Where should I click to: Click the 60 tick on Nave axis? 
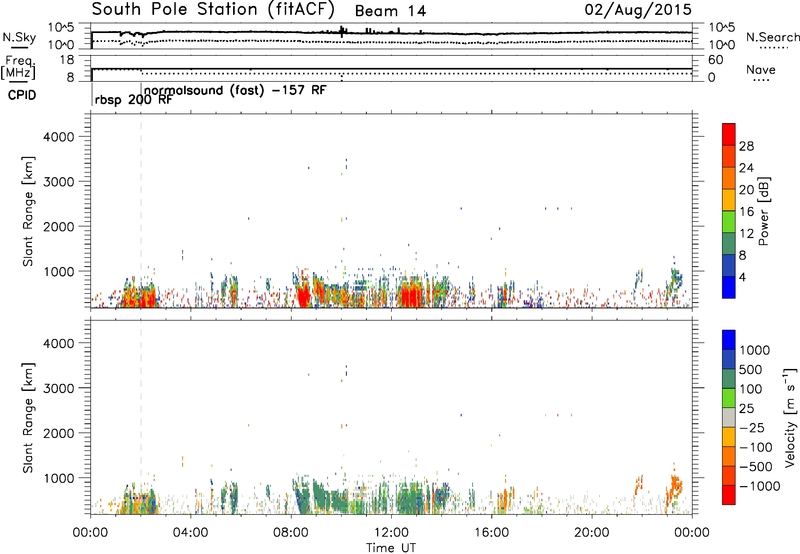[x=716, y=60]
